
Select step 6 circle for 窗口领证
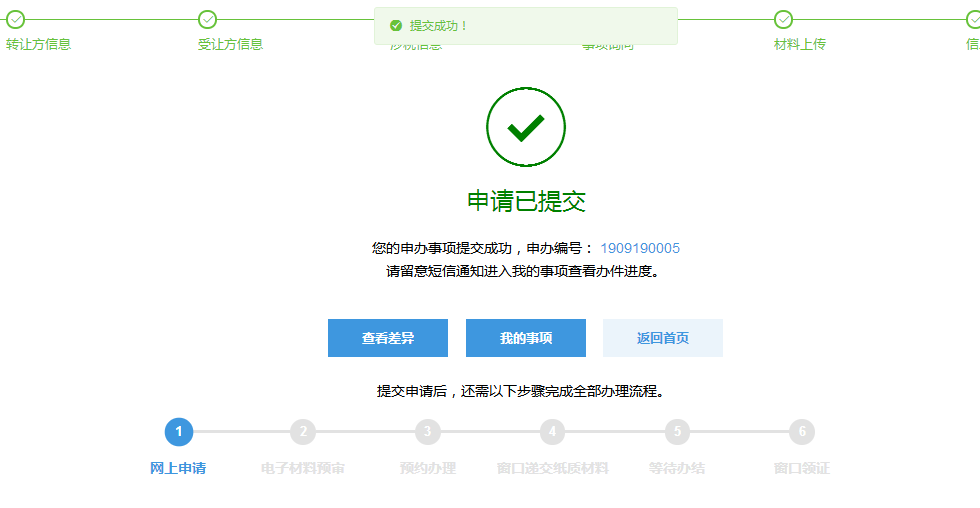tap(802, 432)
